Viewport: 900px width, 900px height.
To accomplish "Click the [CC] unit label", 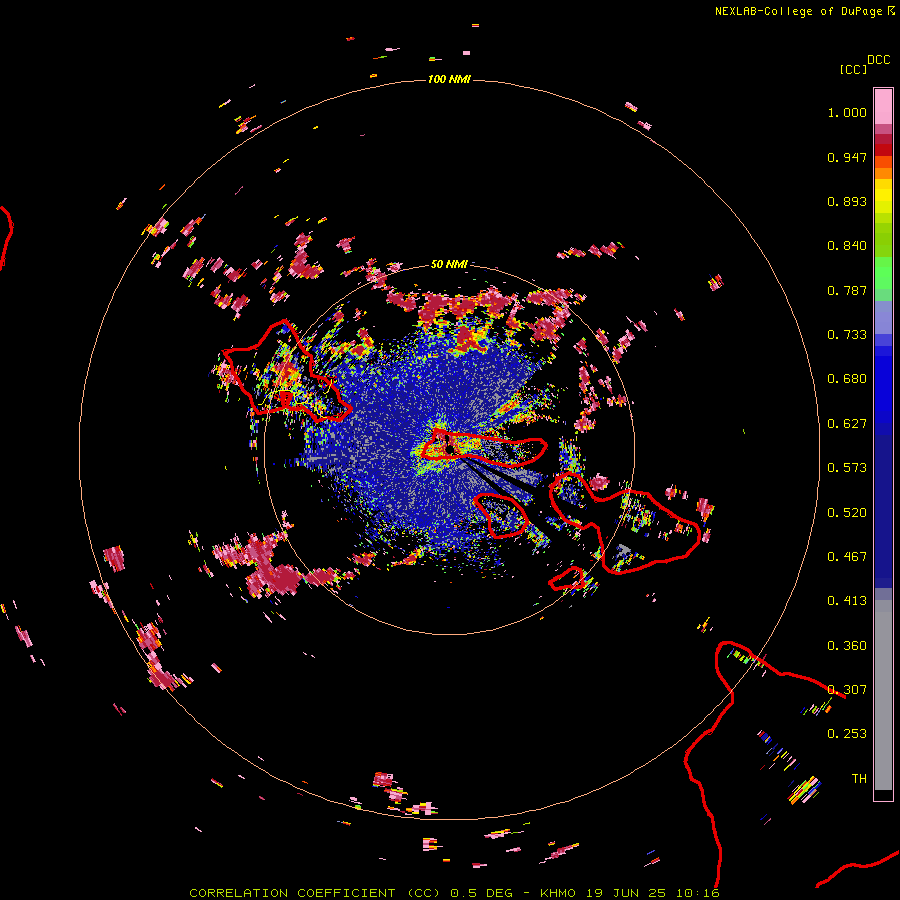I will [853, 69].
